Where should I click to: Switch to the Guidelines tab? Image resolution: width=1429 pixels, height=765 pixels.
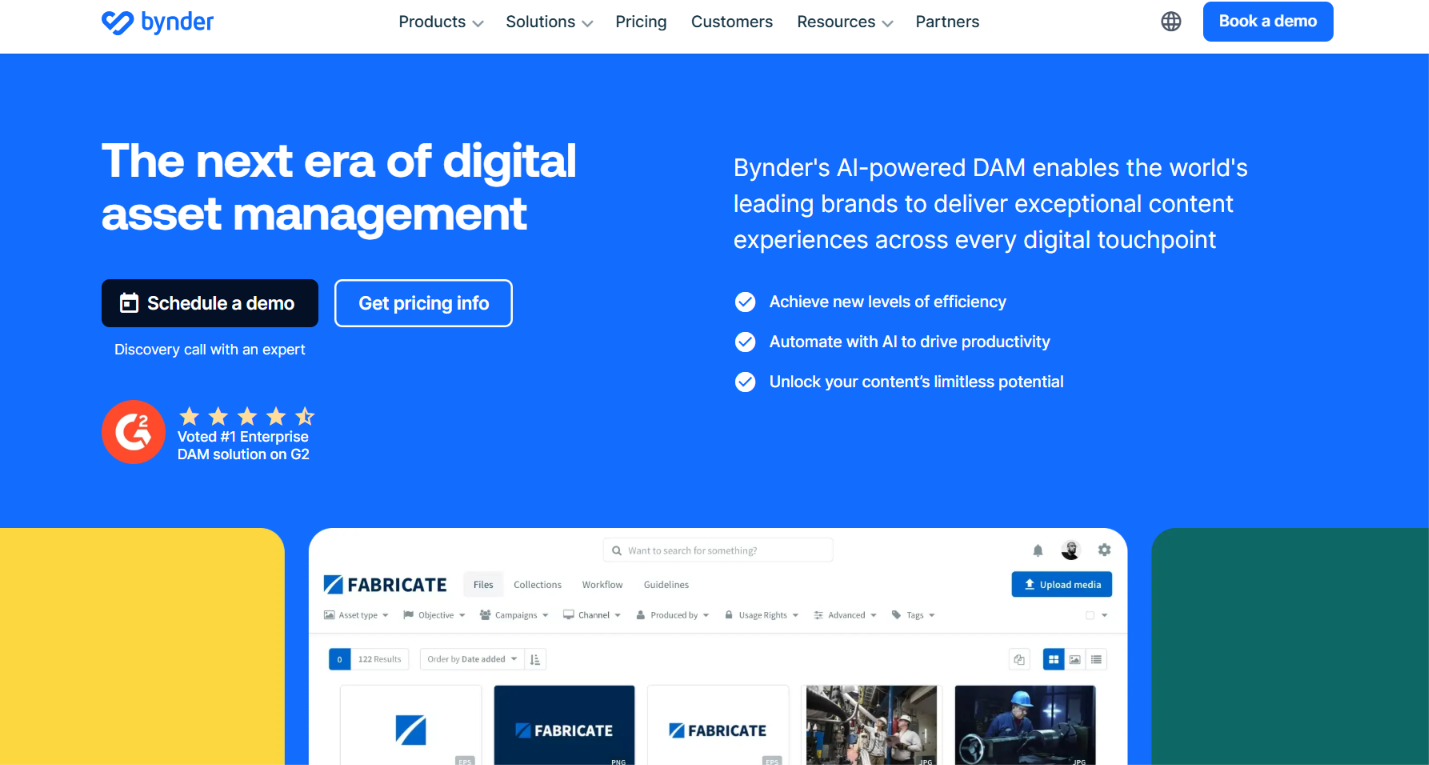(666, 585)
